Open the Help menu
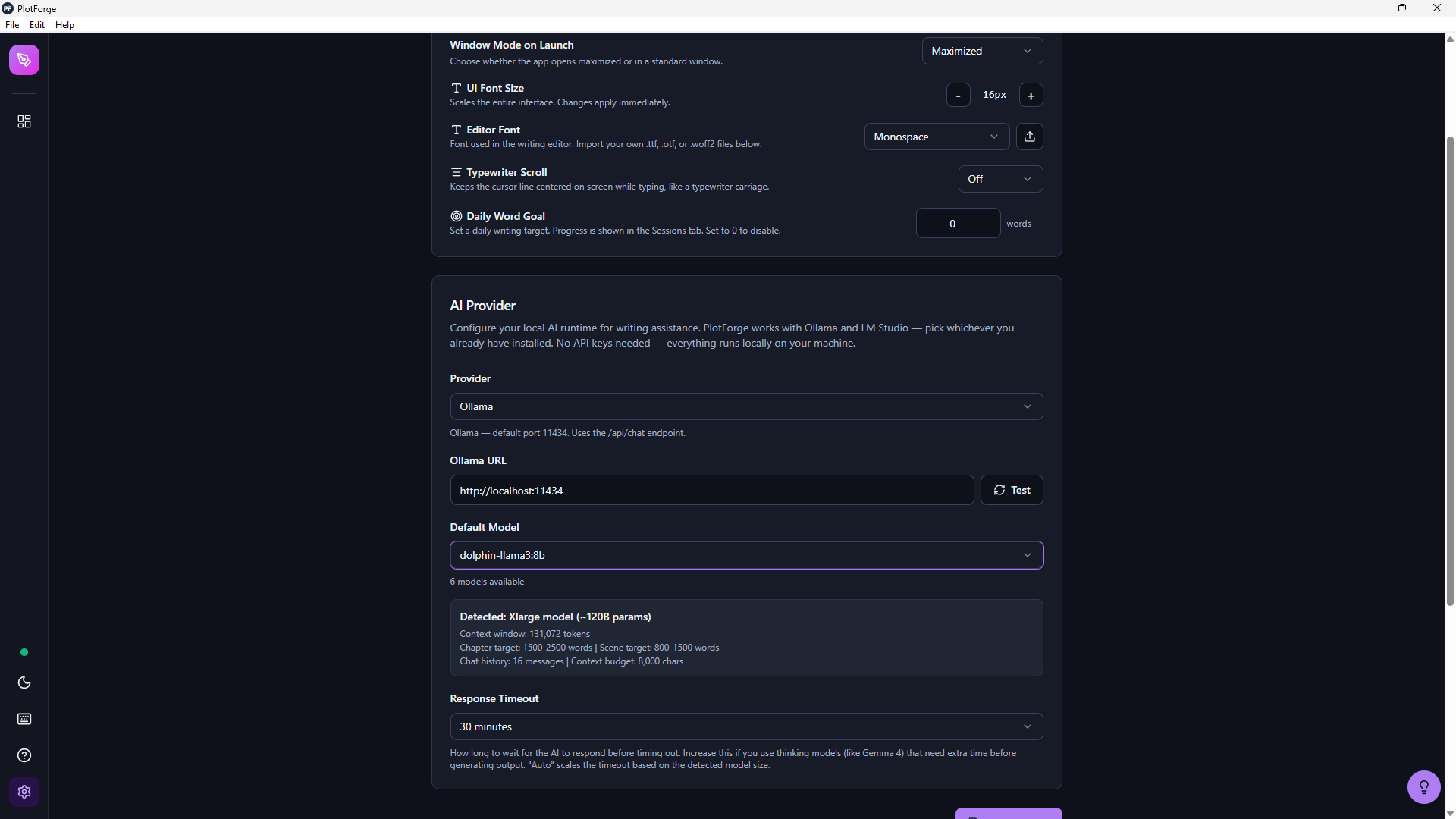 click(x=65, y=25)
